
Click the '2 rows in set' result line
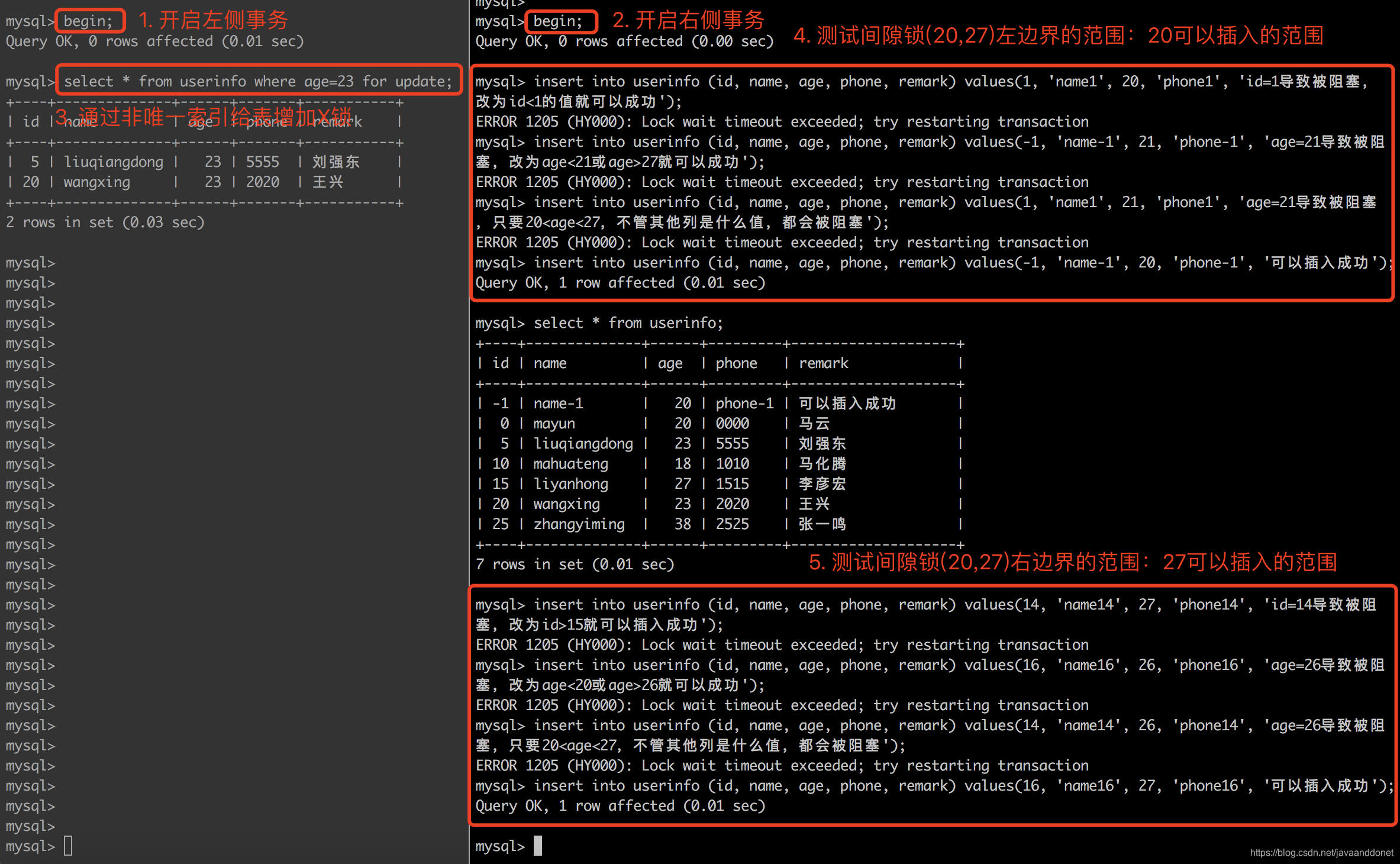(x=105, y=222)
